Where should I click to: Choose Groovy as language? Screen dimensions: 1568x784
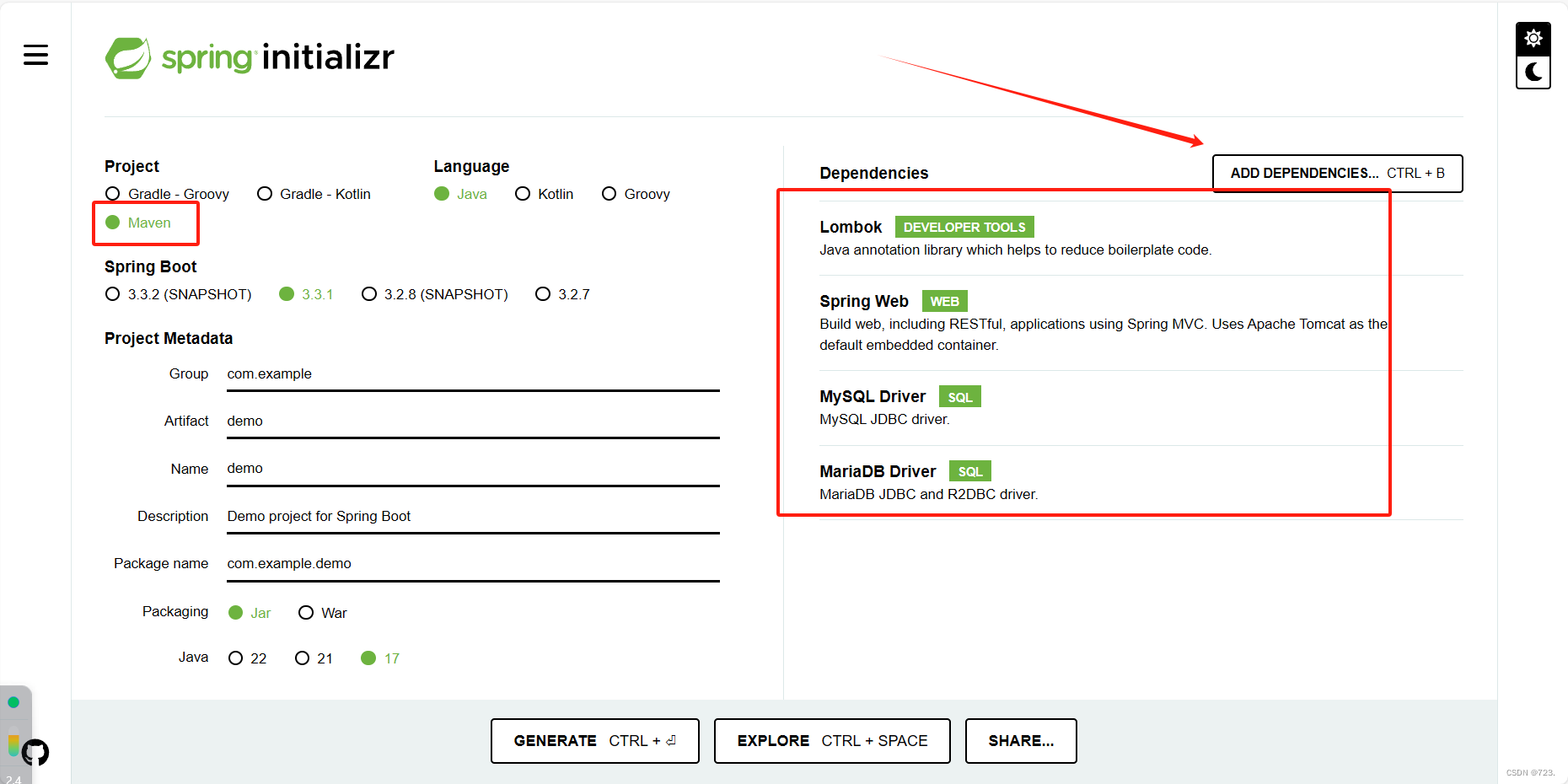click(636, 194)
